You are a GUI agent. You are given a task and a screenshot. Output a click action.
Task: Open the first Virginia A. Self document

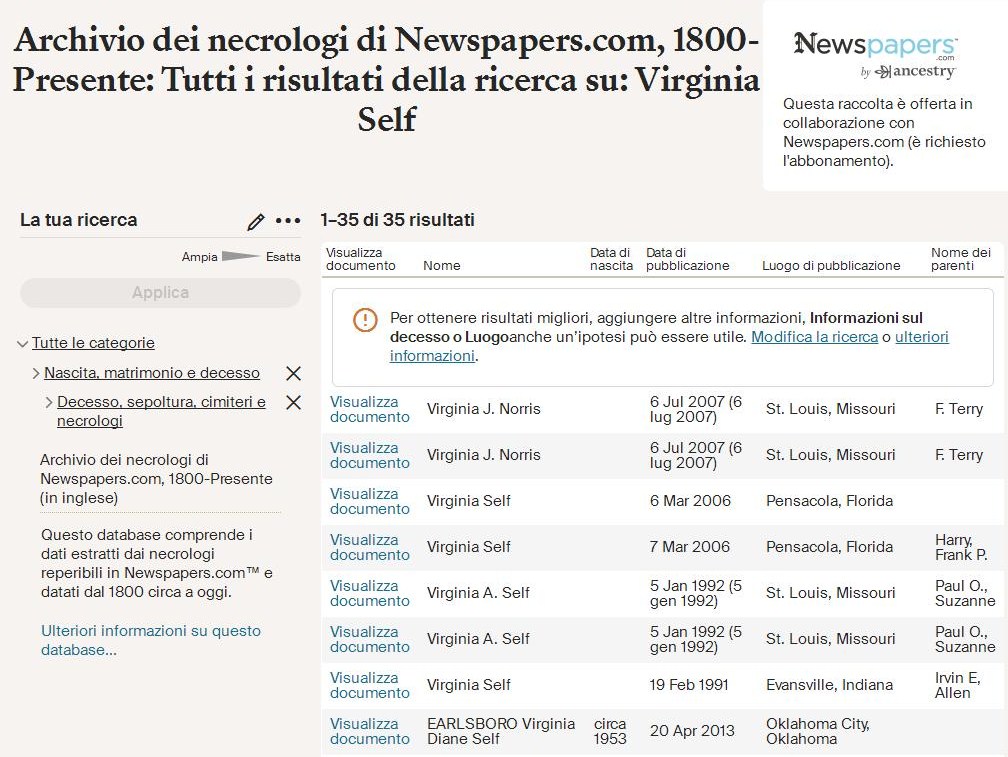click(x=370, y=593)
